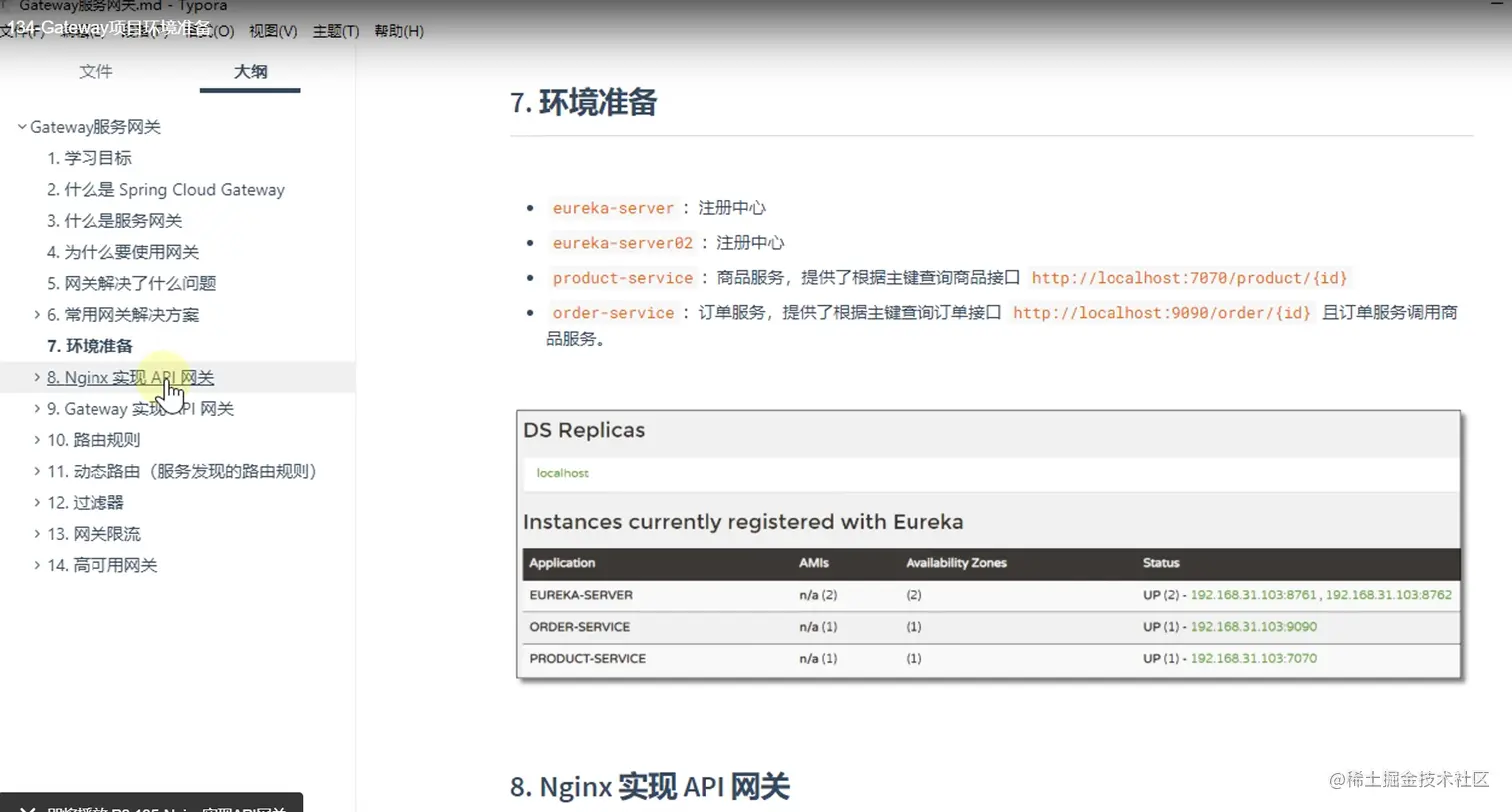Viewport: 1512px width, 812px height.
Task: Expand chevron beside 10. 路由规则
Action: click(x=38, y=440)
